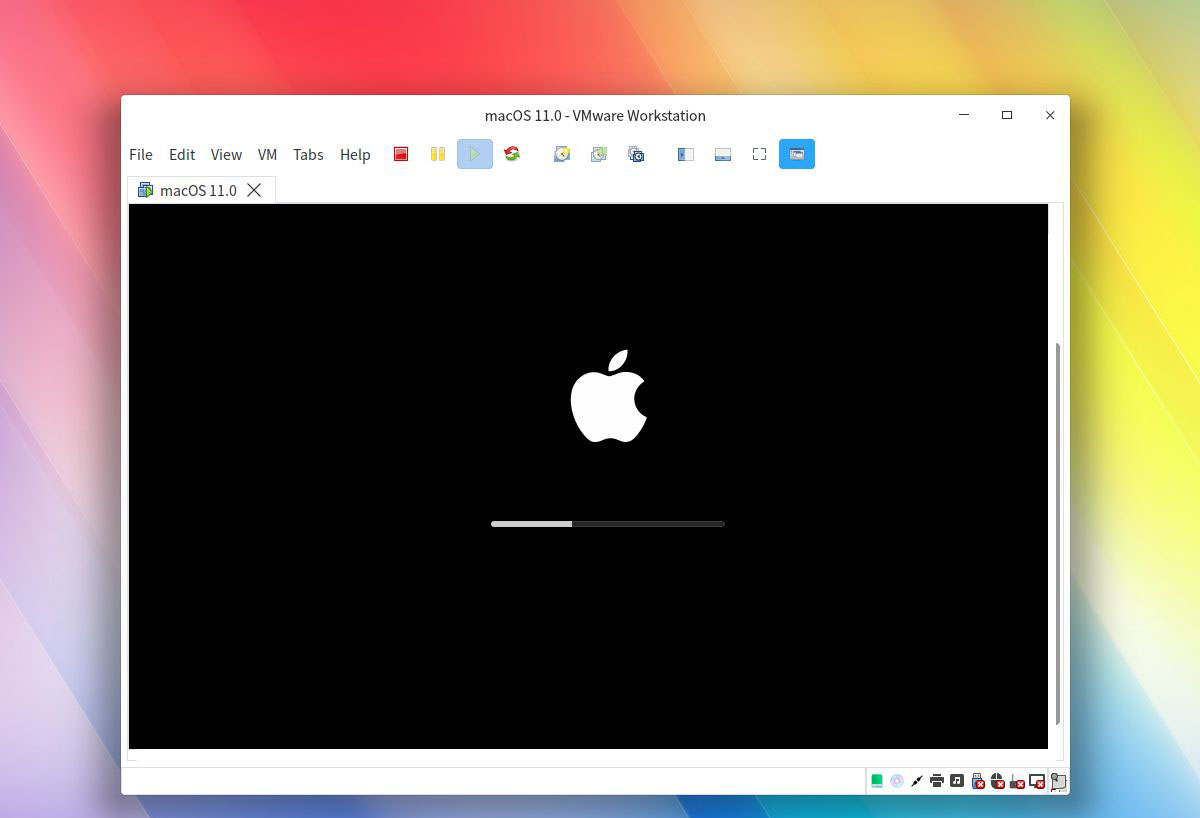
Task: Toggle the library sidebar panel view
Action: (686, 154)
